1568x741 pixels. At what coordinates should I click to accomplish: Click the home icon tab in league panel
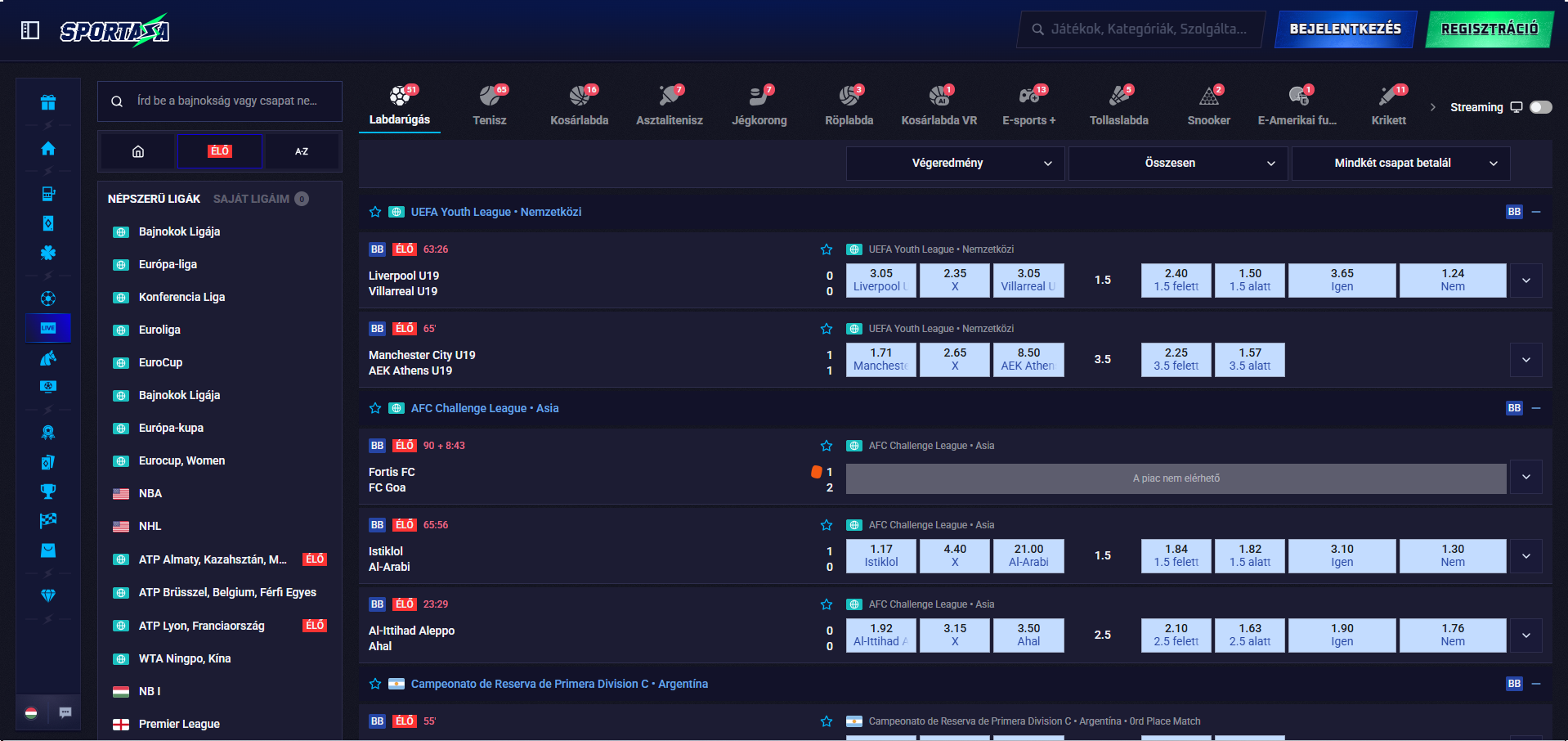(x=138, y=151)
